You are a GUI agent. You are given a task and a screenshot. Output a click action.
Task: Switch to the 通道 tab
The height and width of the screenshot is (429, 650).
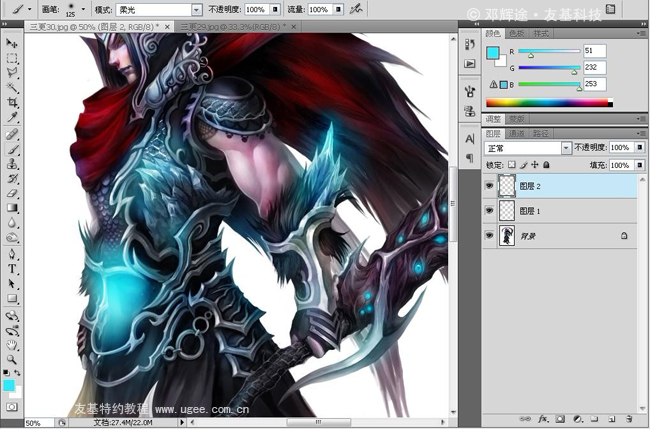click(517, 133)
